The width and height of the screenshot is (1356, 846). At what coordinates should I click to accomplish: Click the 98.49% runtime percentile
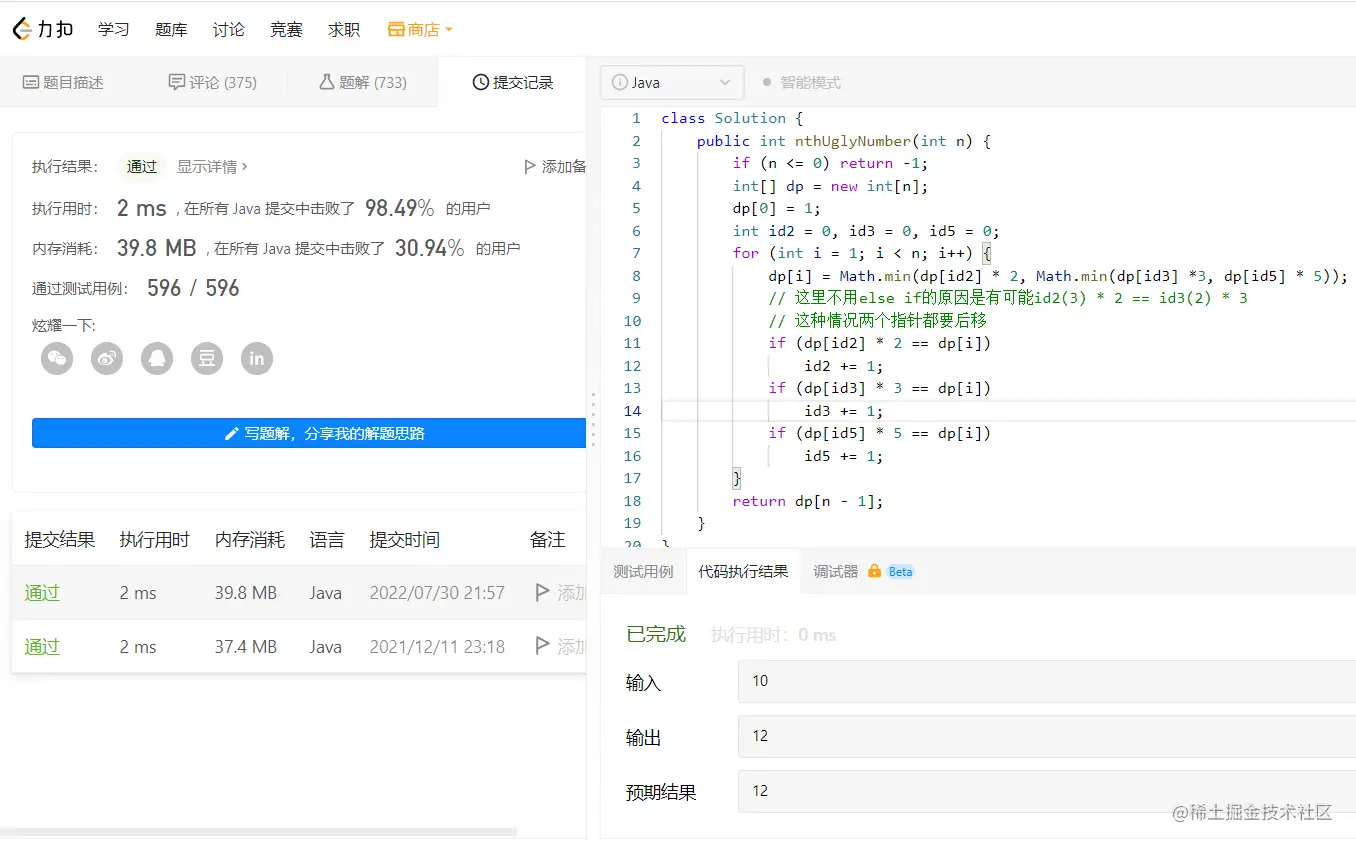[x=399, y=208]
